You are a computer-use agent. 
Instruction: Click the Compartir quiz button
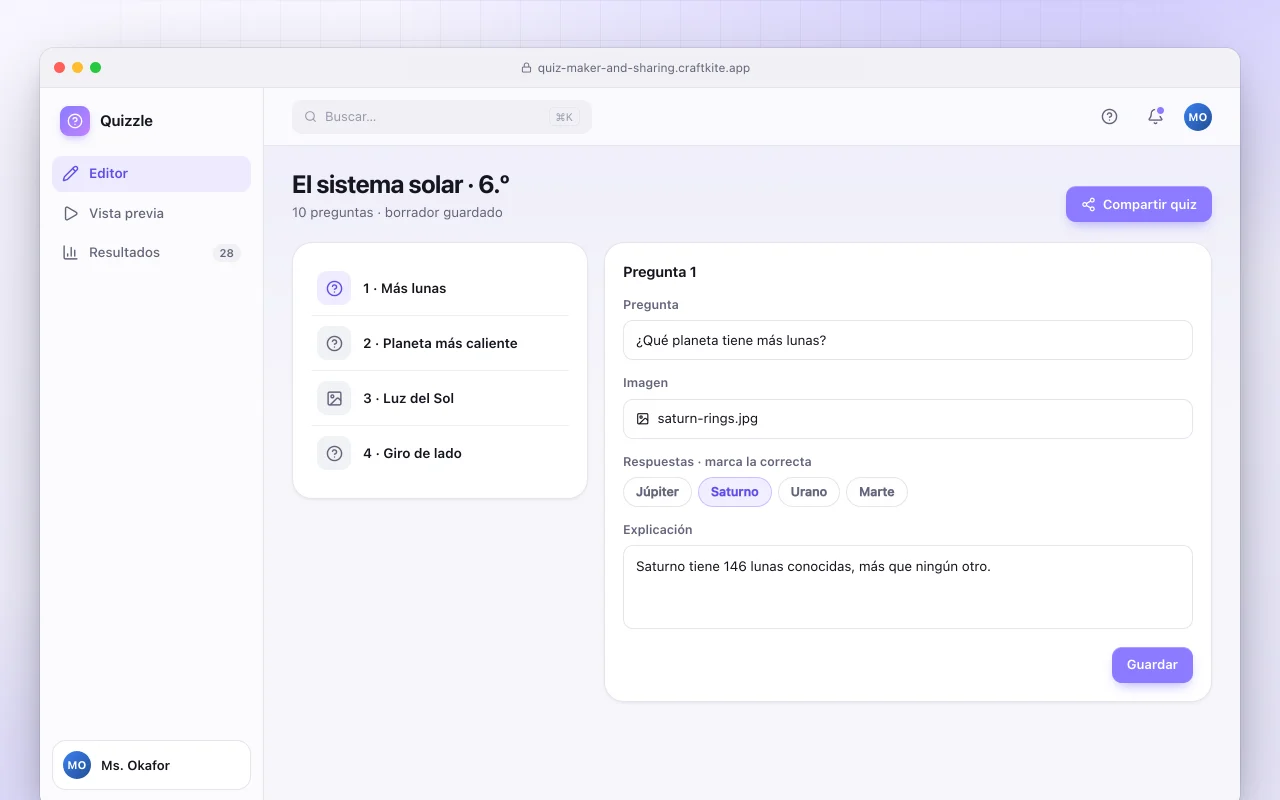pyautogui.click(x=1139, y=204)
